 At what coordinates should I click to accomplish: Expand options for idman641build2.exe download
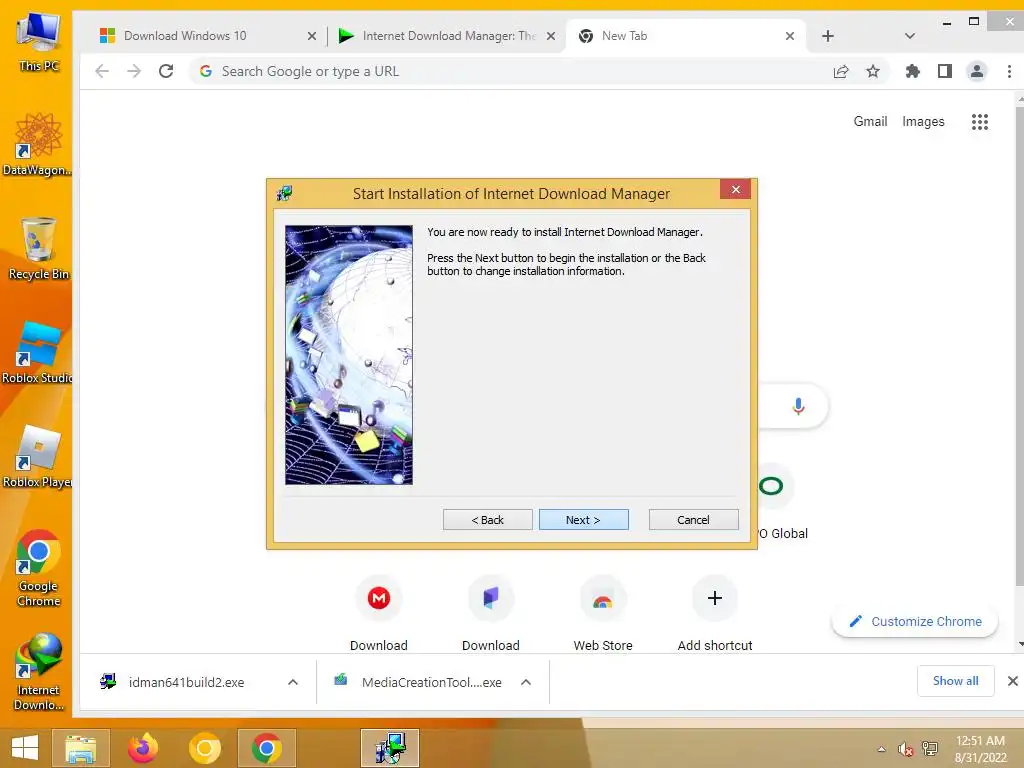(x=293, y=682)
